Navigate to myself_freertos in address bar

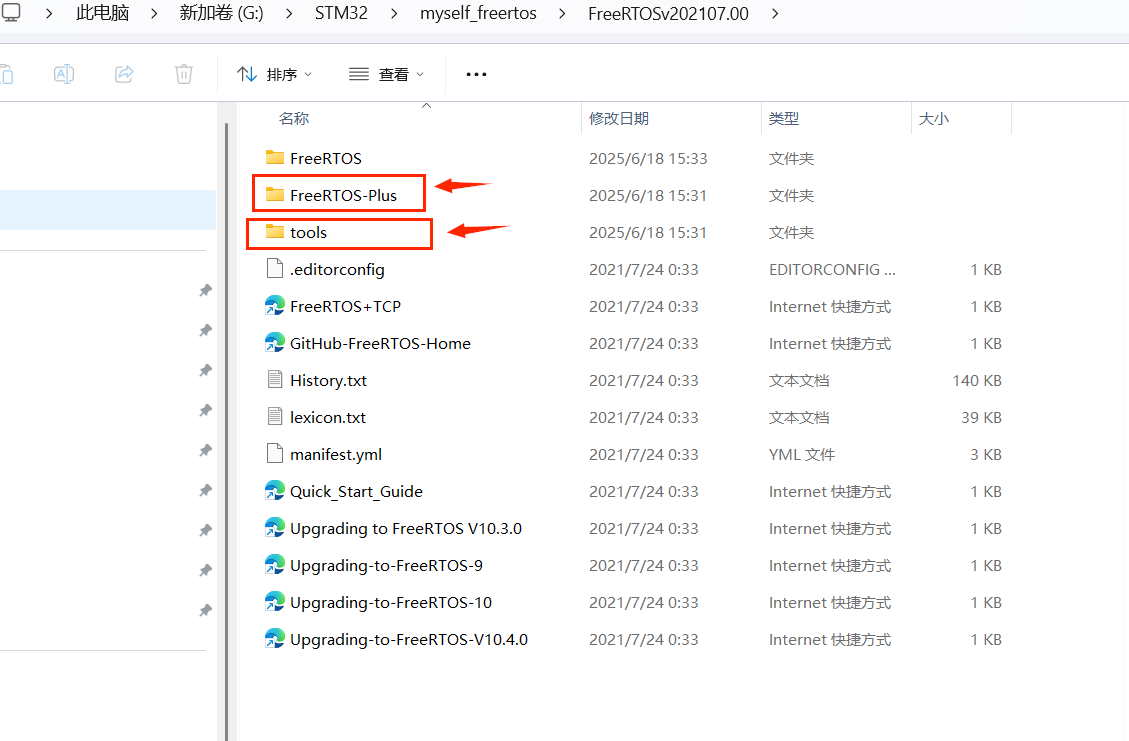(x=478, y=13)
